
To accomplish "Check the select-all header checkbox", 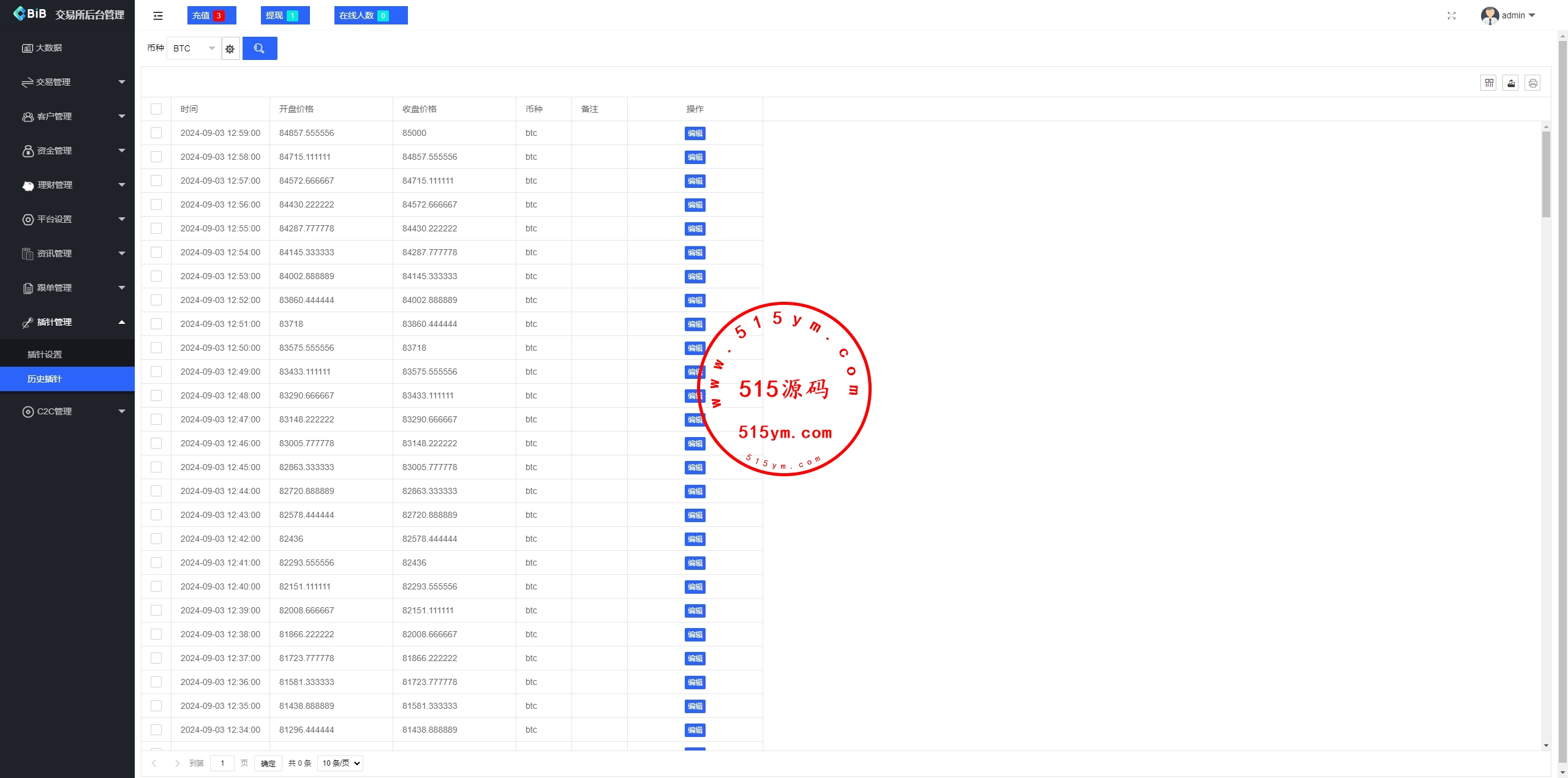I will [156, 109].
